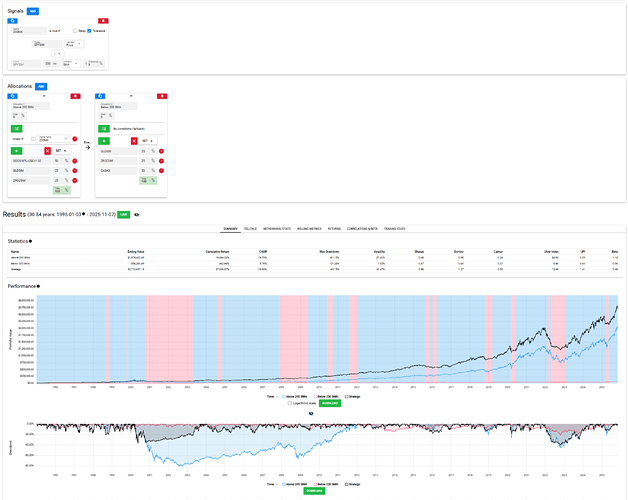The width and height of the screenshot is (628, 500).
Task: Enable Logarithmic scale checkbox
Action: tap(290, 403)
